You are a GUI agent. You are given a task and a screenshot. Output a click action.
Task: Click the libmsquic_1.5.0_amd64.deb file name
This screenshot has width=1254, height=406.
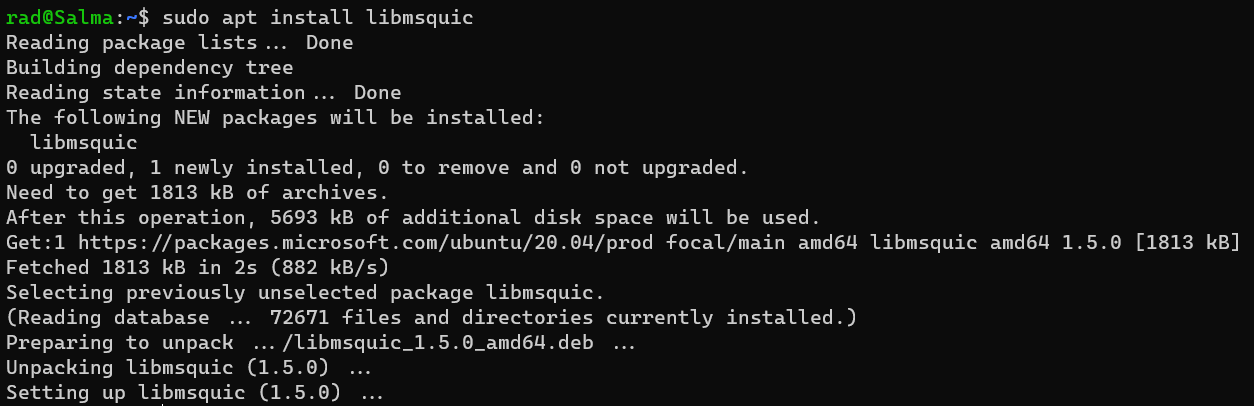(x=450, y=343)
